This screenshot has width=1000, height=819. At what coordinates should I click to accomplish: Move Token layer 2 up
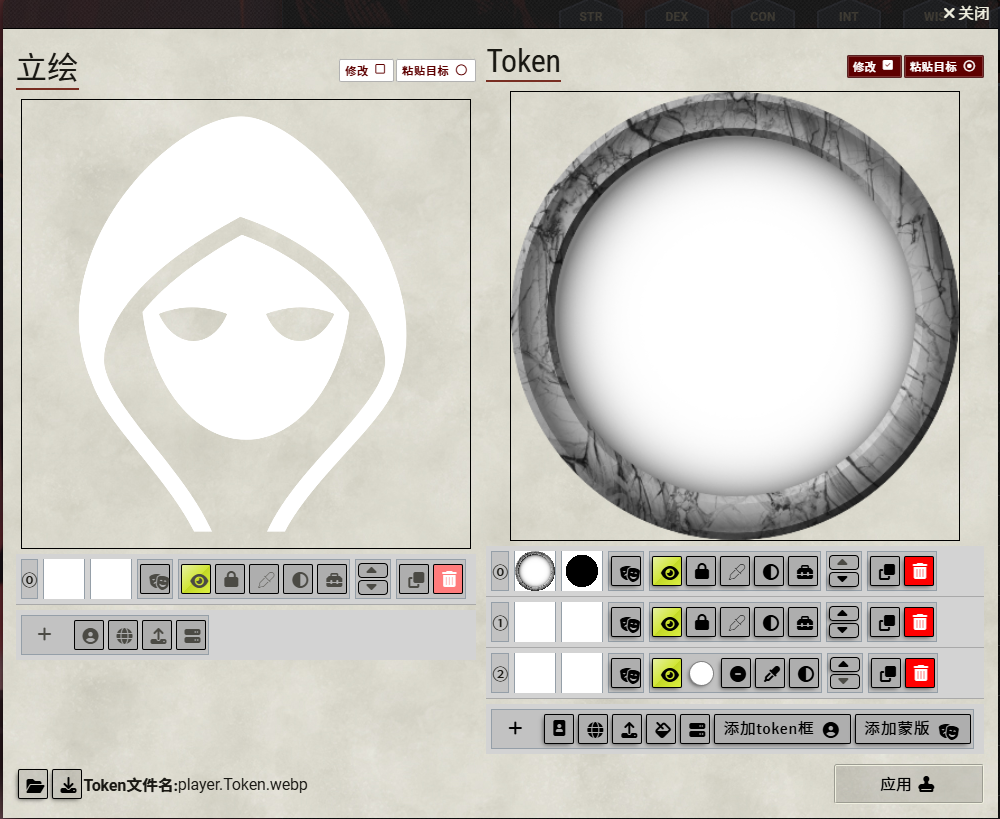844,665
